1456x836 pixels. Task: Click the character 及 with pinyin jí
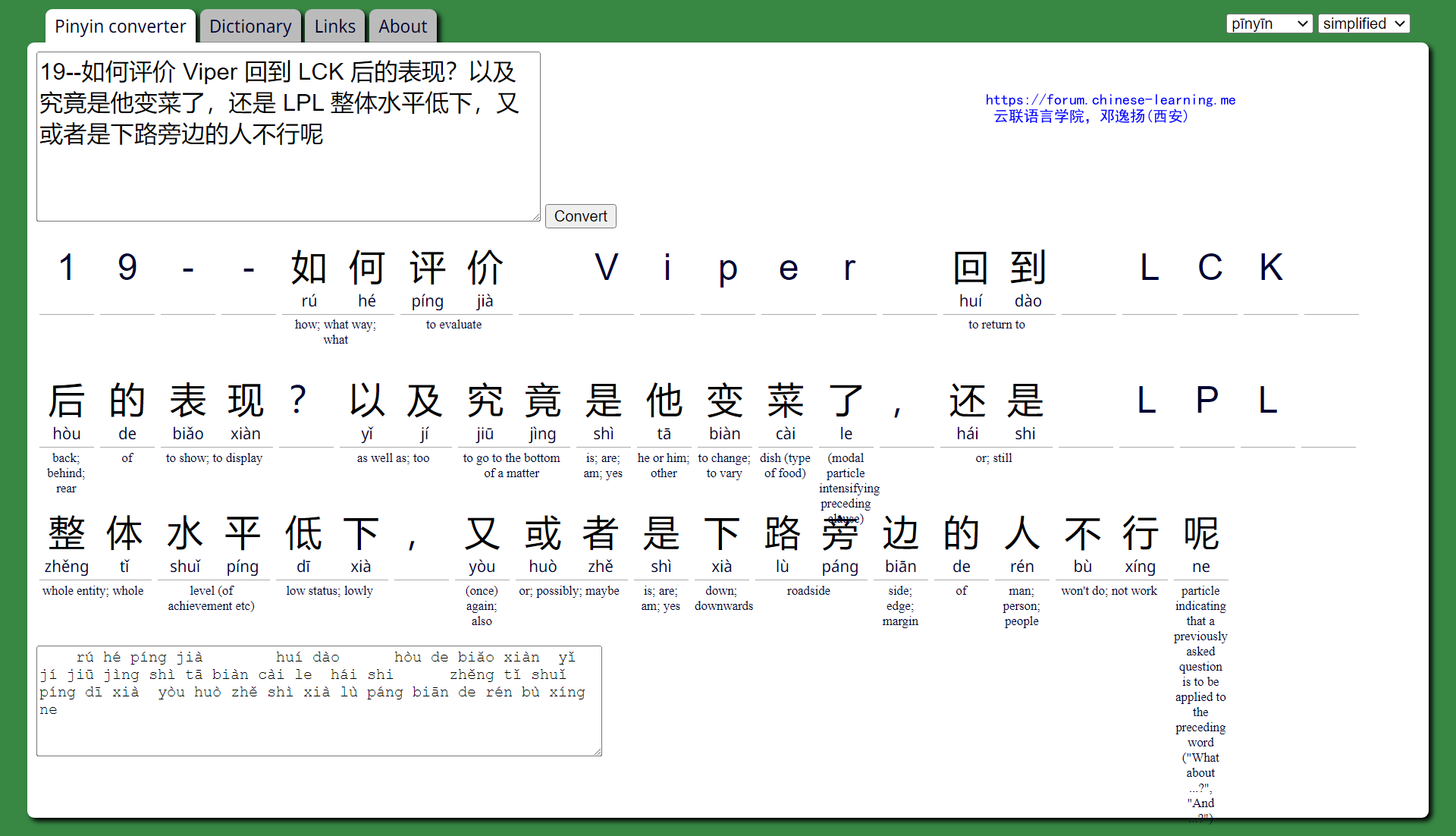point(425,401)
